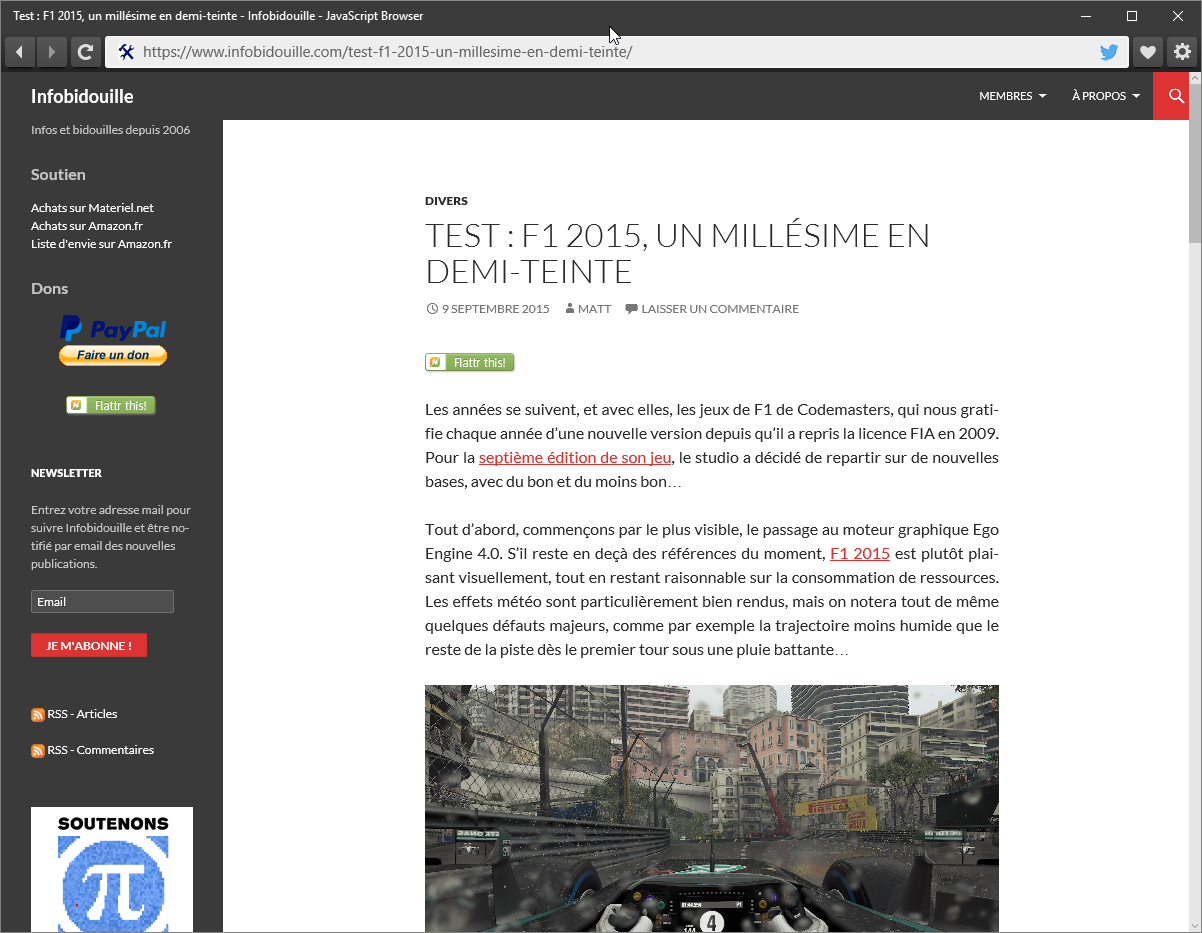The image size is (1202, 933).
Task: Click the Je m'abonne button
Action: tap(89, 645)
